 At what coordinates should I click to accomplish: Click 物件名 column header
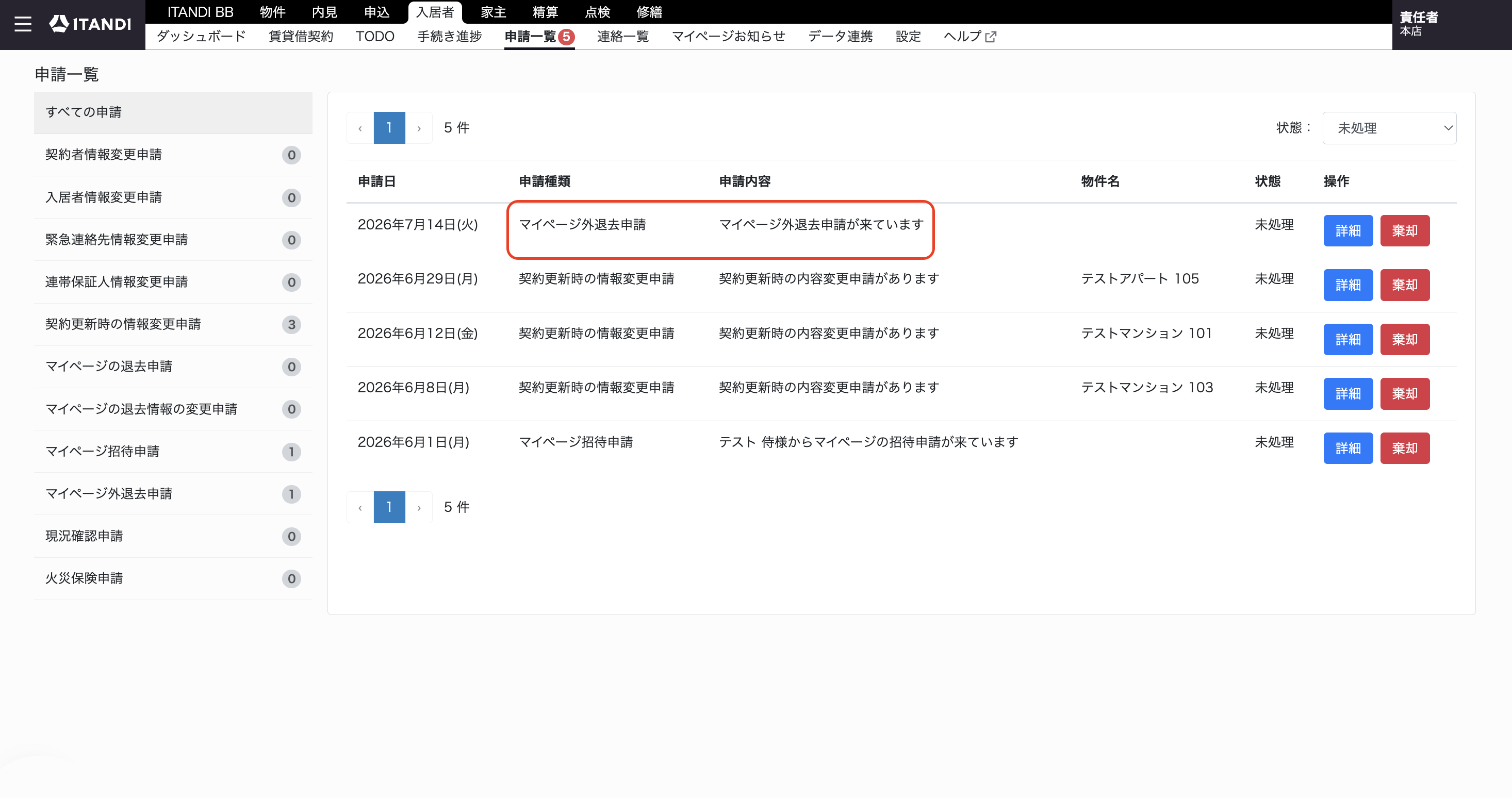(1100, 181)
